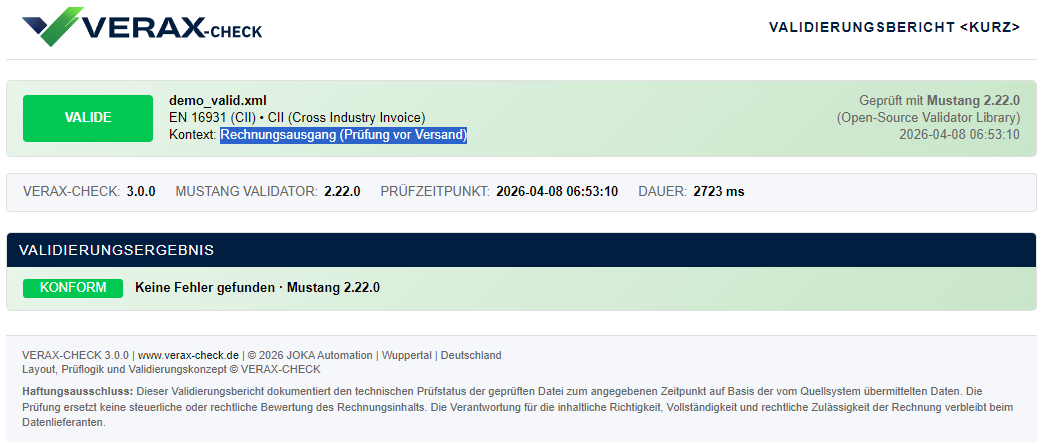Click the MUSTANG VALIDATOR value 2.22.0

(343, 192)
